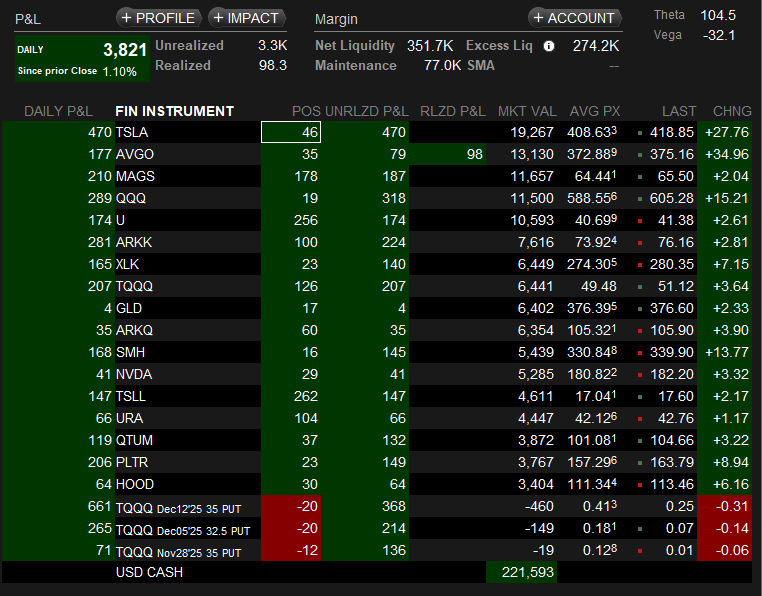The width and height of the screenshot is (762, 596).
Task: Sort by UNRLZD P&L column header
Action: pos(366,111)
